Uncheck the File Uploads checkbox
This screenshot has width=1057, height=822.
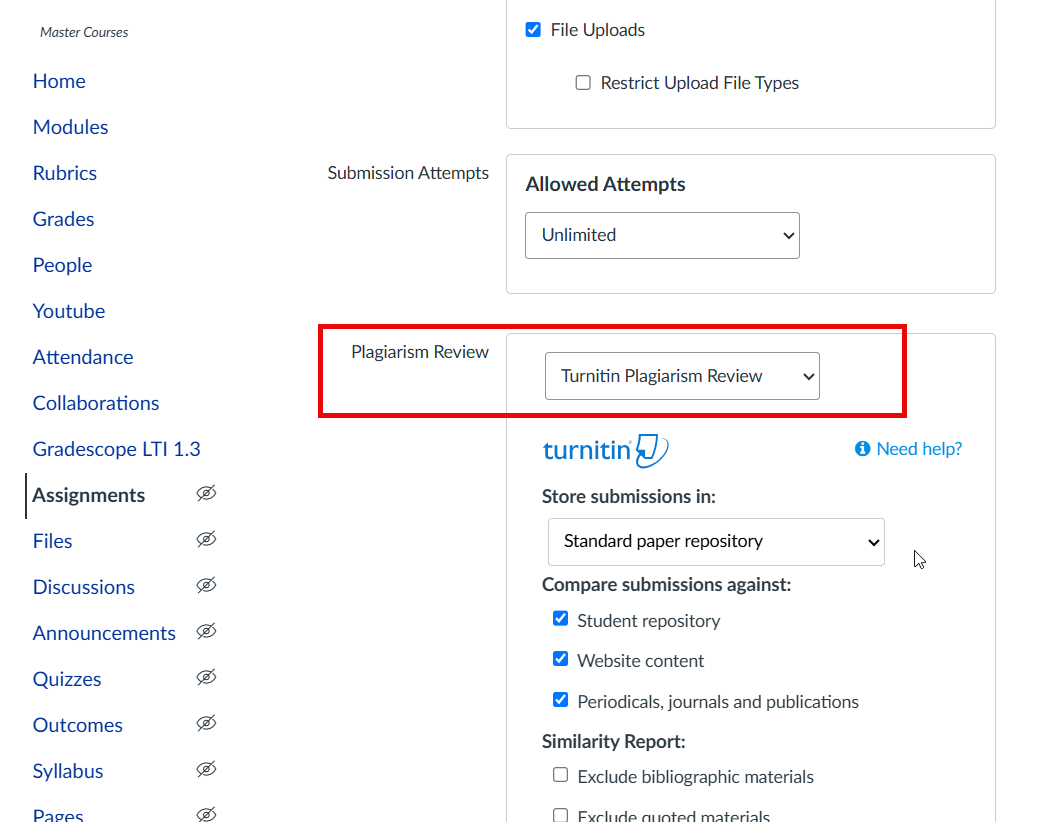tap(533, 30)
